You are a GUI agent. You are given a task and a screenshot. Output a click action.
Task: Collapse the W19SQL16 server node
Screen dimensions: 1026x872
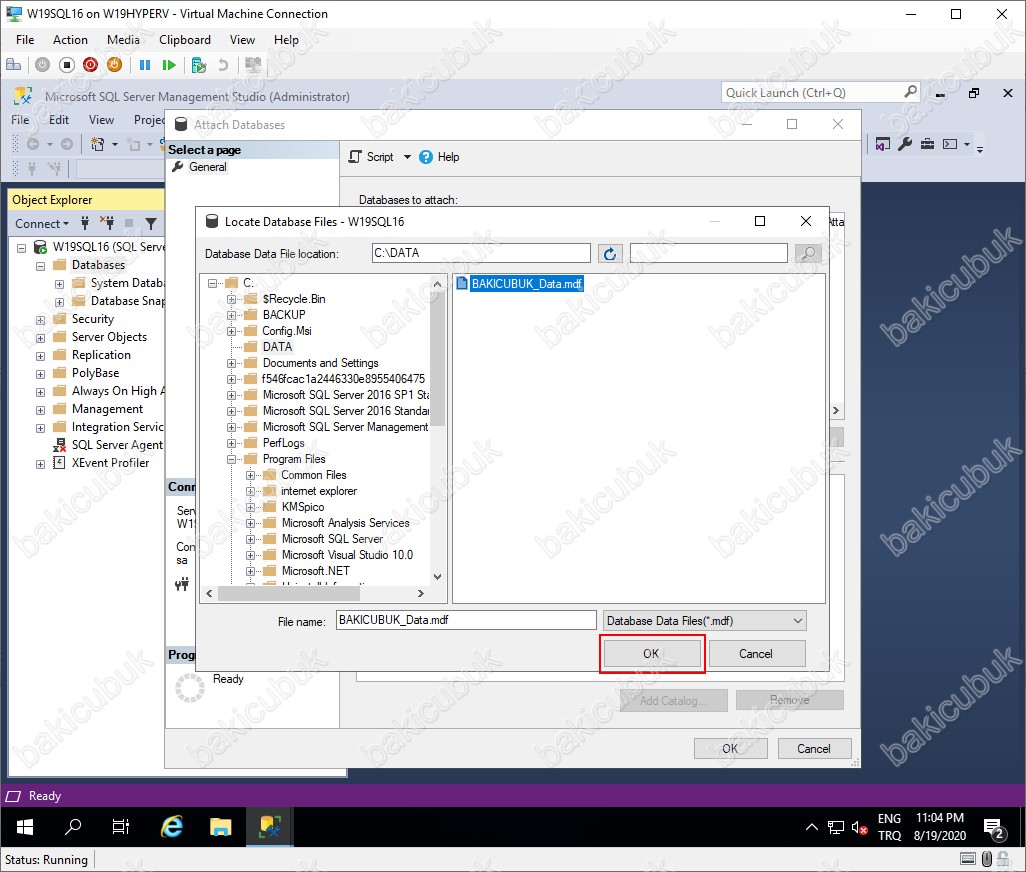pyautogui.click(x=22, y=248)
